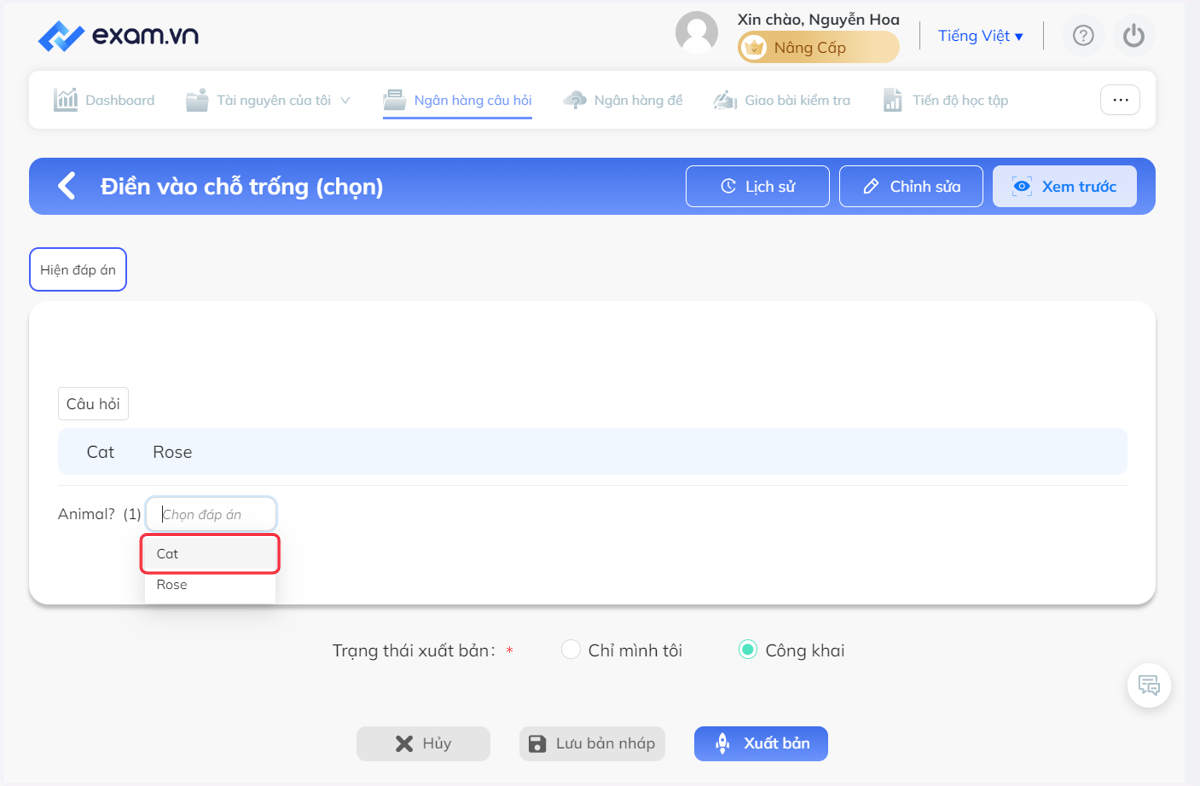Open the Chọn đáp án combo box
This screenshot has height=786, width=1200.
pos(211,514)
